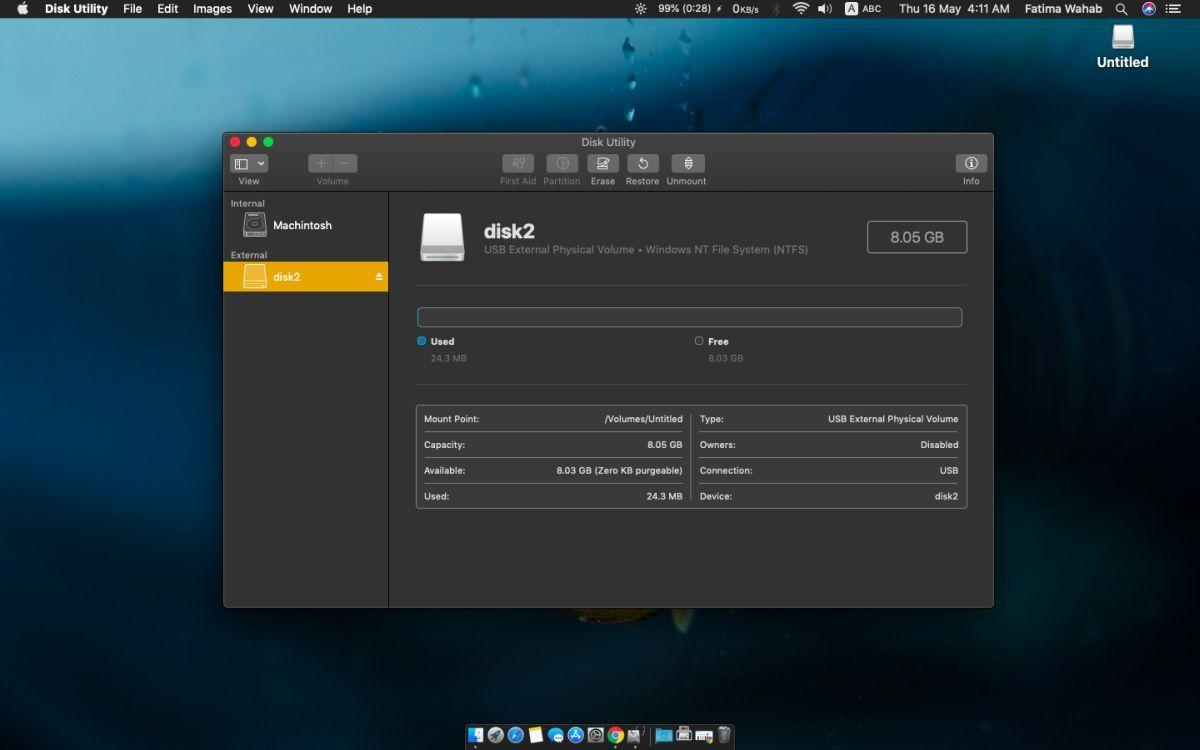Open the Untitled drive on the desktop
This screenshot has height=750, width=1200.
click(1123, 46)
